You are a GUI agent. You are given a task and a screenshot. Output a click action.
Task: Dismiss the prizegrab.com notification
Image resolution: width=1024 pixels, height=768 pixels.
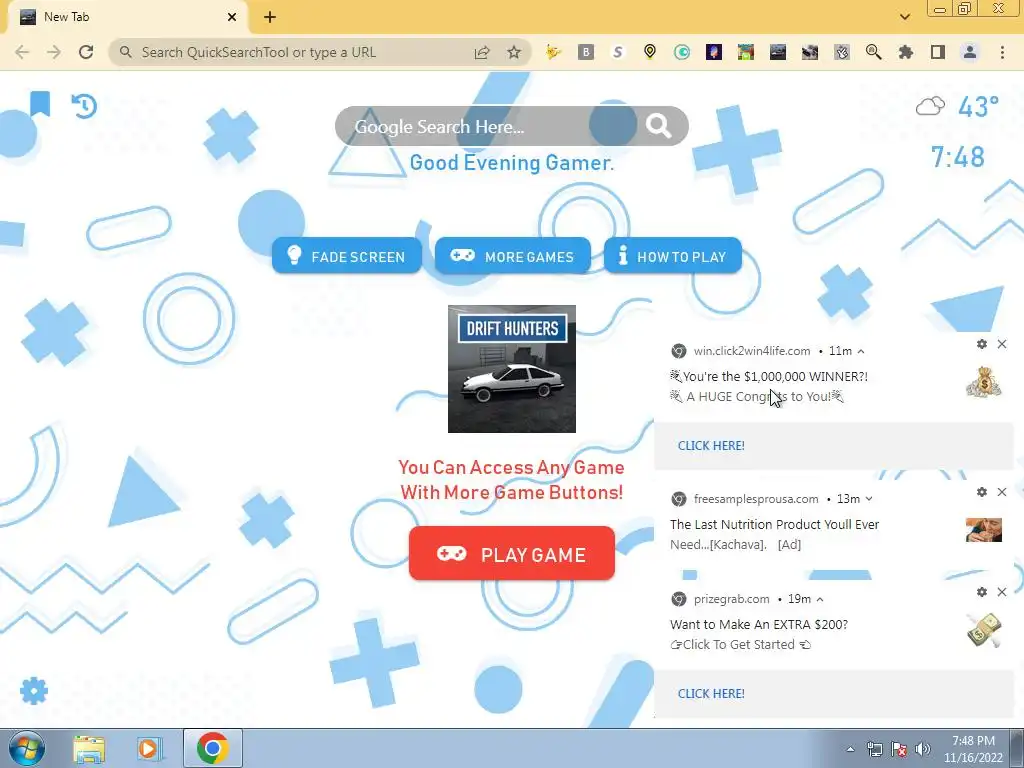[1002, 592]
